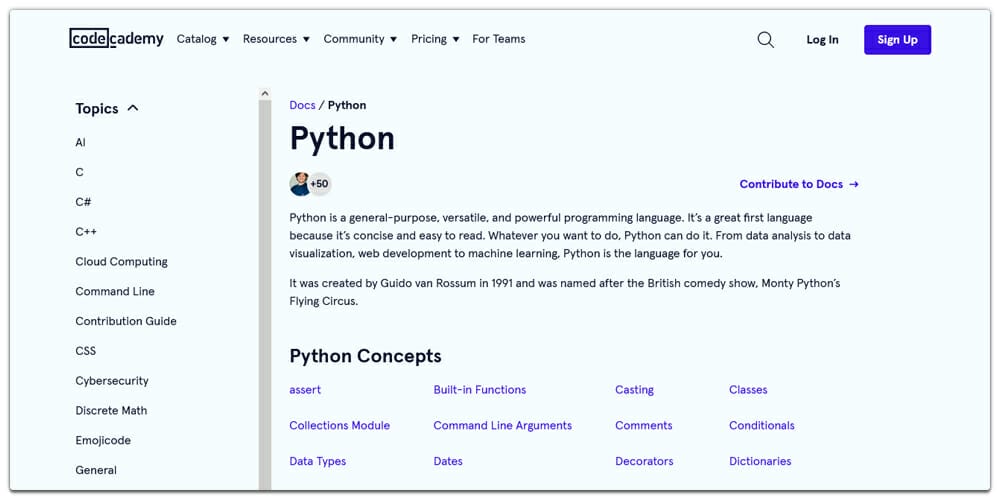Expand the Community dropdown menu
This screenshot has height=500, width=1000.
[360, 39]
